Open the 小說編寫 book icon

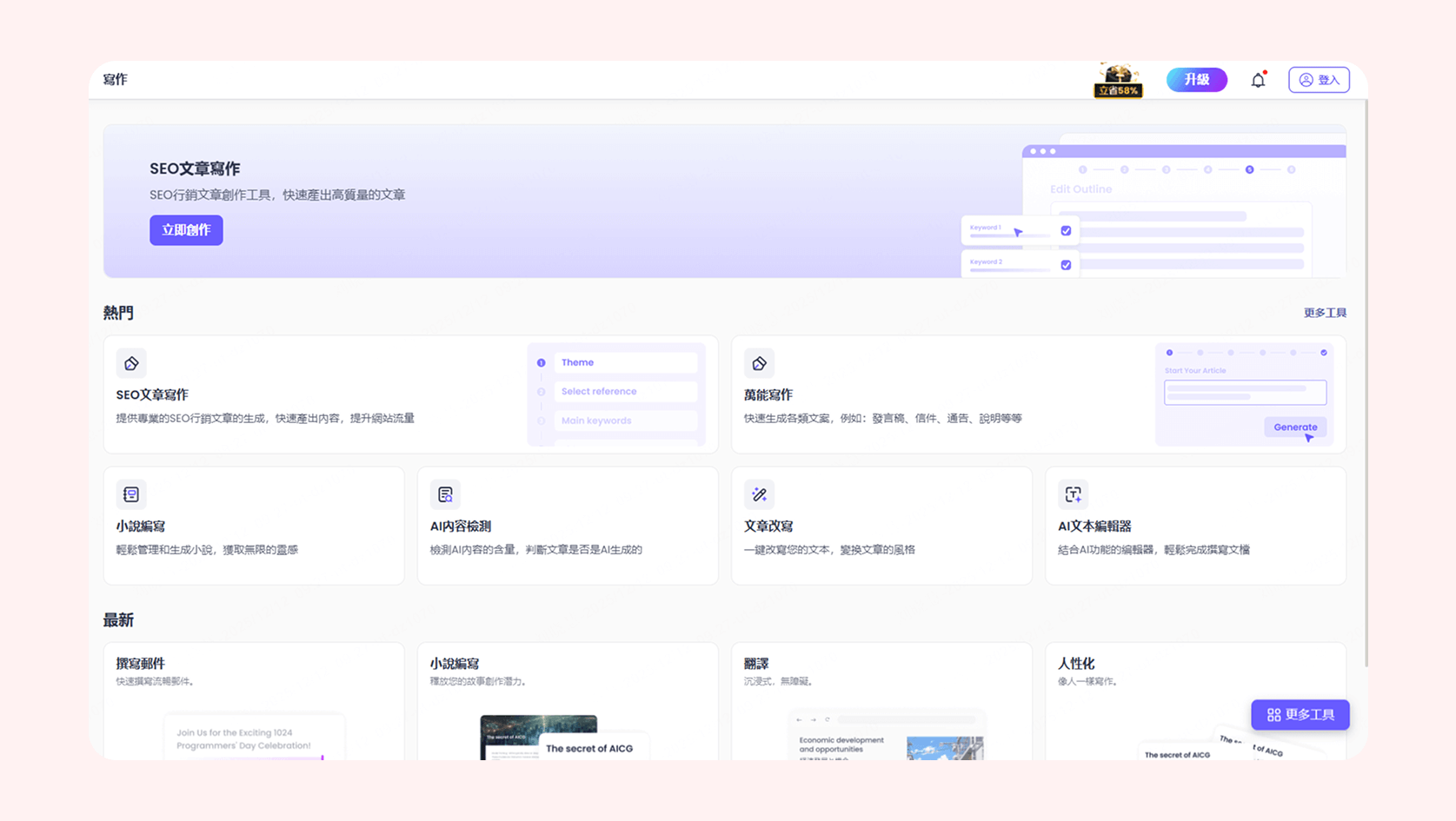(131, 493)
